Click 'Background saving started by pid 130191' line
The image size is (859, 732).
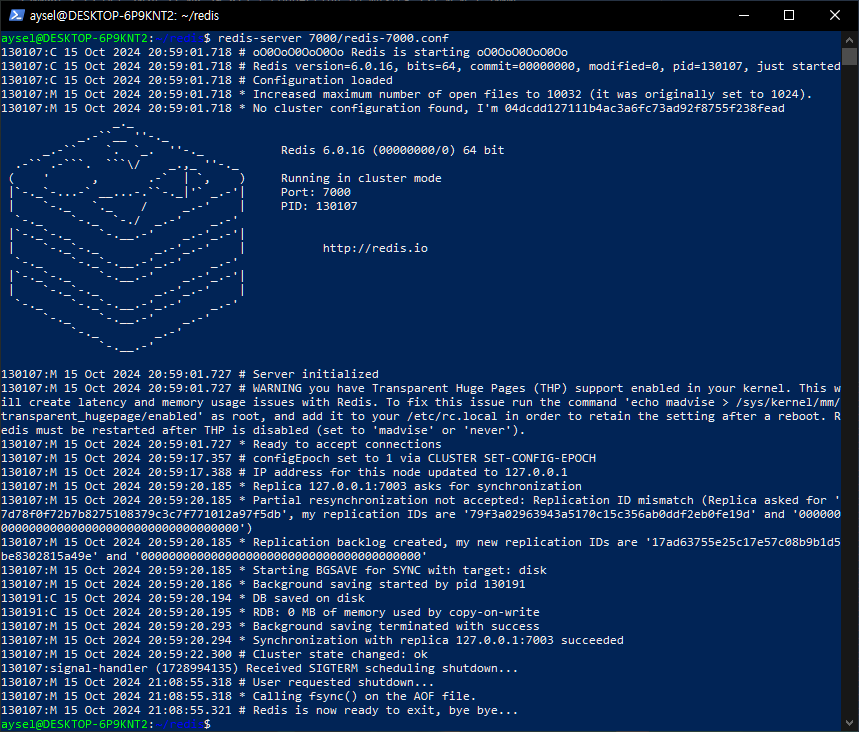[x=264, y=585]
